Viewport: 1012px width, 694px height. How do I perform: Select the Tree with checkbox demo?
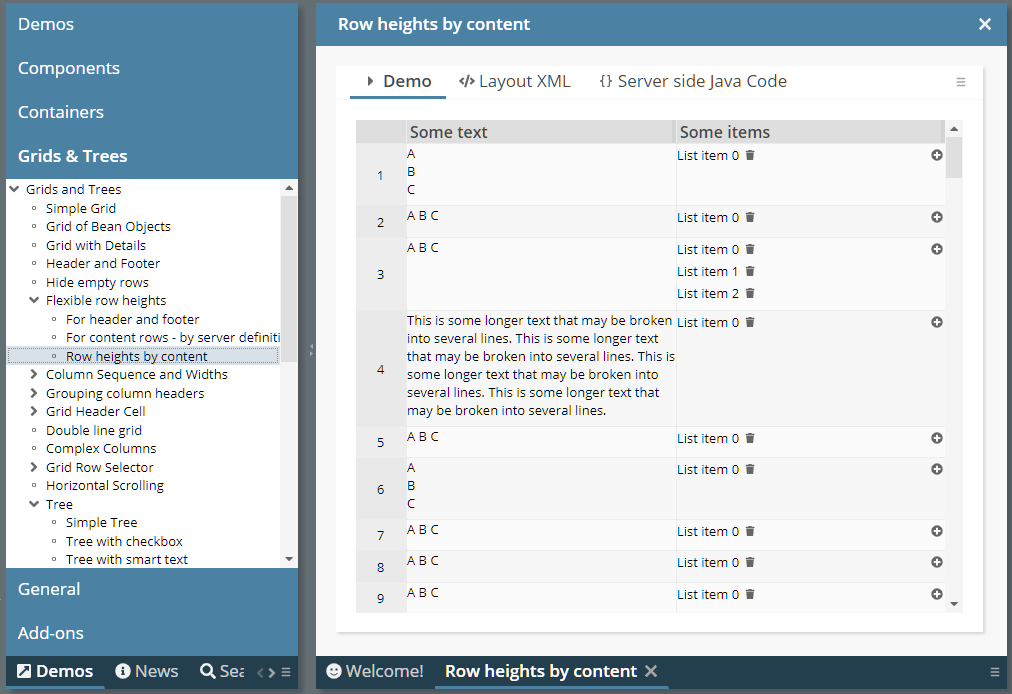tap(124, 541)
